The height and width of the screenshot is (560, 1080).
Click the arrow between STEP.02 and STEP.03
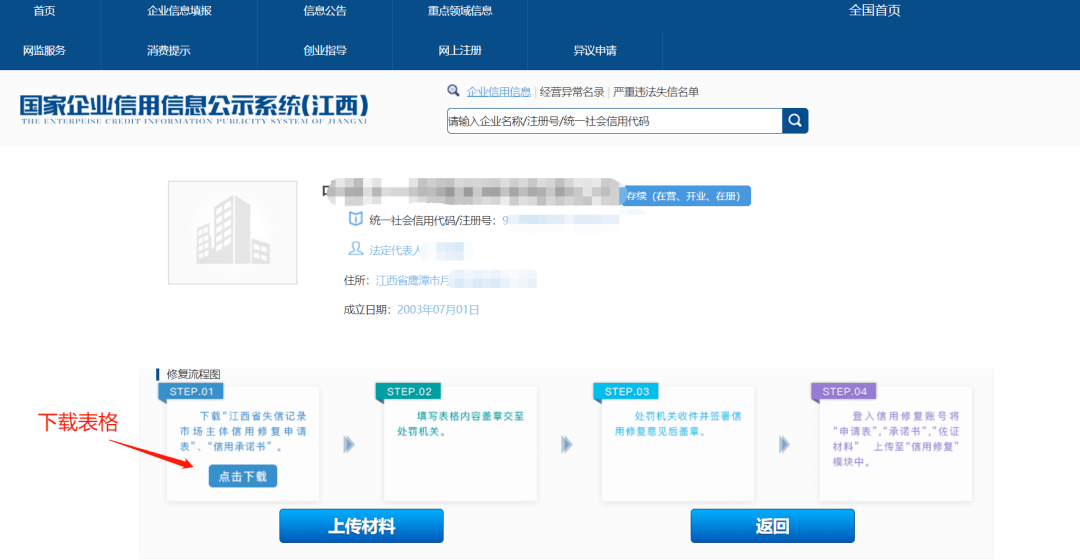coord(567,444)
